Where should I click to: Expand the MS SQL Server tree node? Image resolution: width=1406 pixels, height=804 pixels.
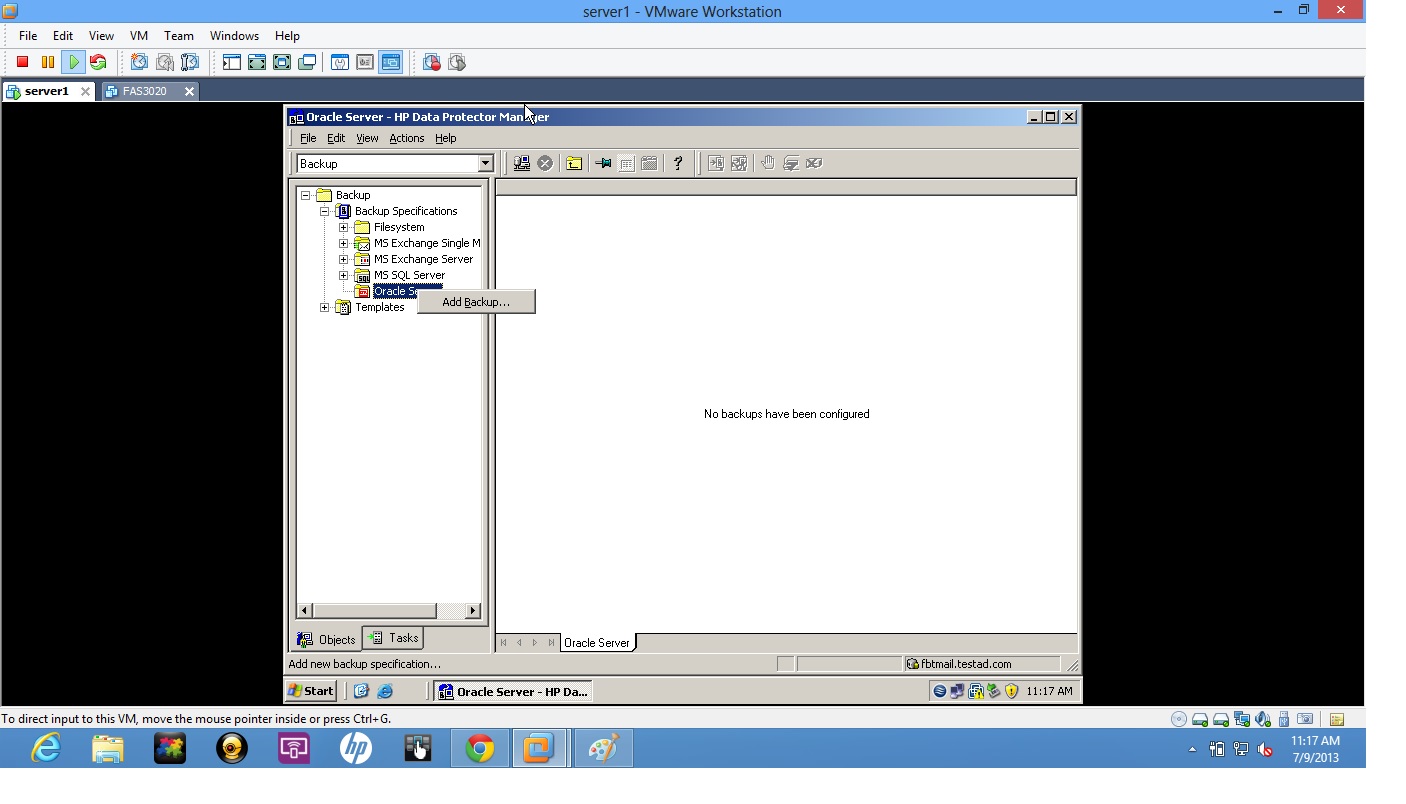pyautogui.click(x=343, y=274)
